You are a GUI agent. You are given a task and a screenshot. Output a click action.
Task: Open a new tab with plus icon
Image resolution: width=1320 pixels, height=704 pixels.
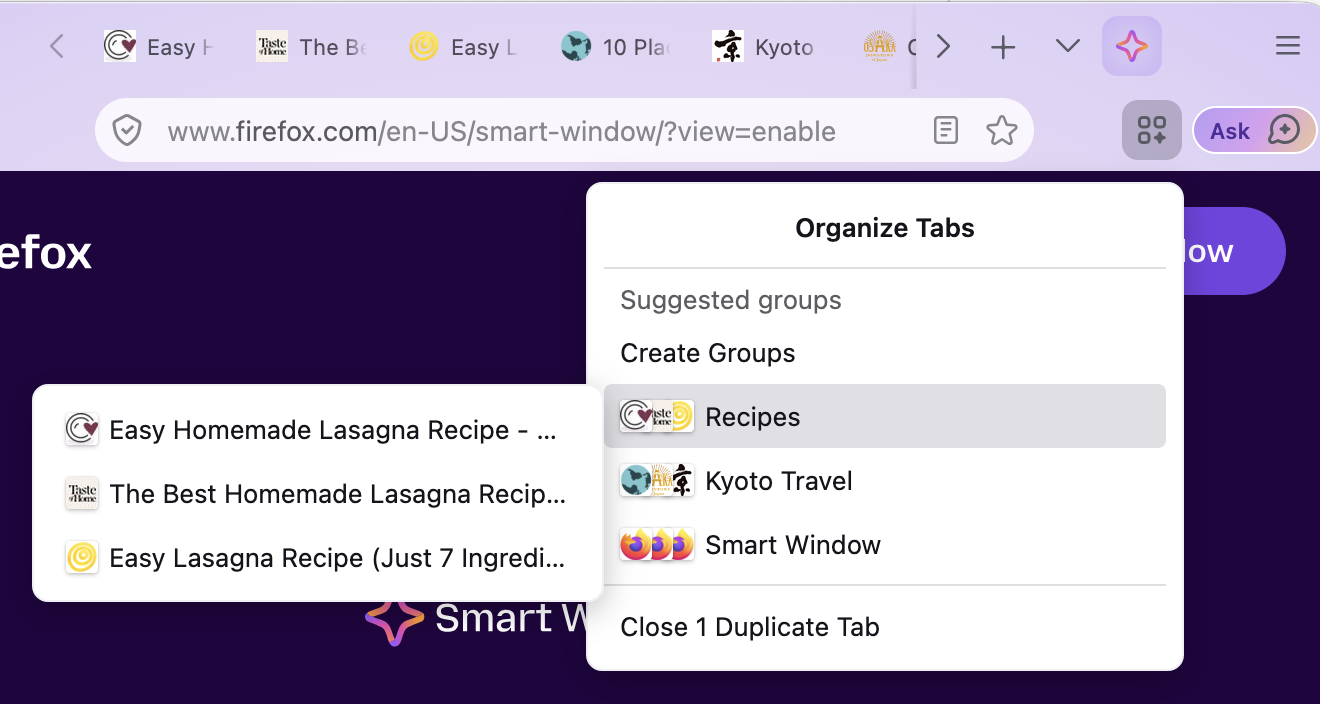[x=1003, y=47]
